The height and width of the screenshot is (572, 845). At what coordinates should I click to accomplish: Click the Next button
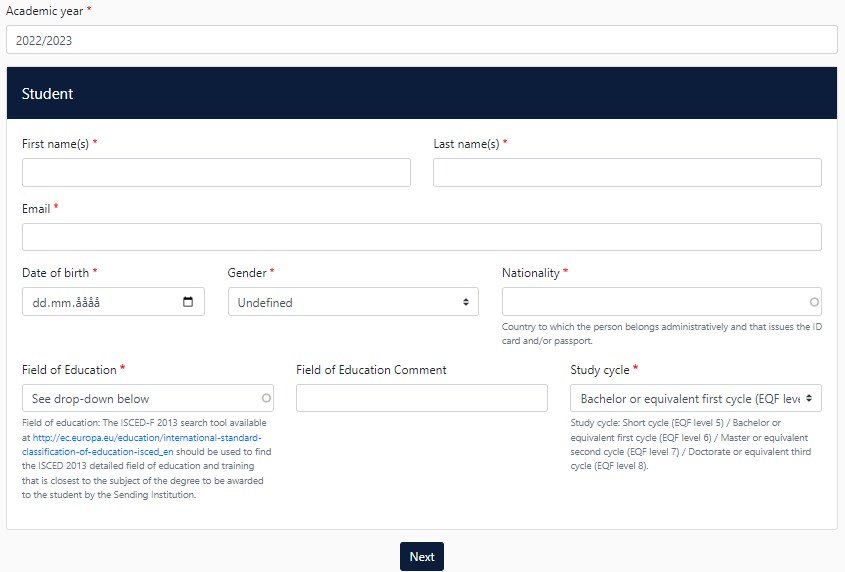coord(421,557)
